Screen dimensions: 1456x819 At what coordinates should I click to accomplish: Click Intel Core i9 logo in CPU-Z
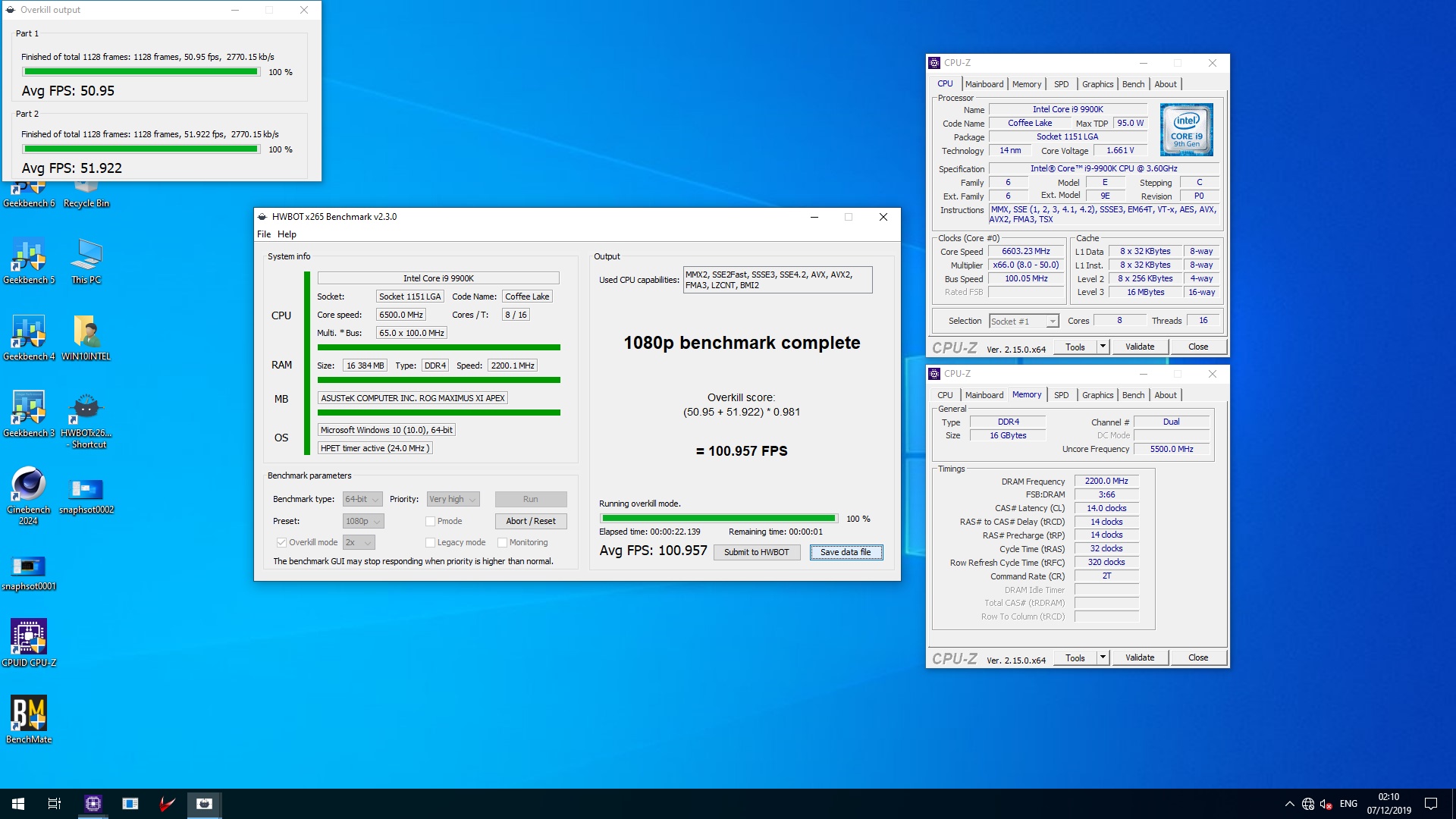pyautogui.click(x=1186, y=130)
